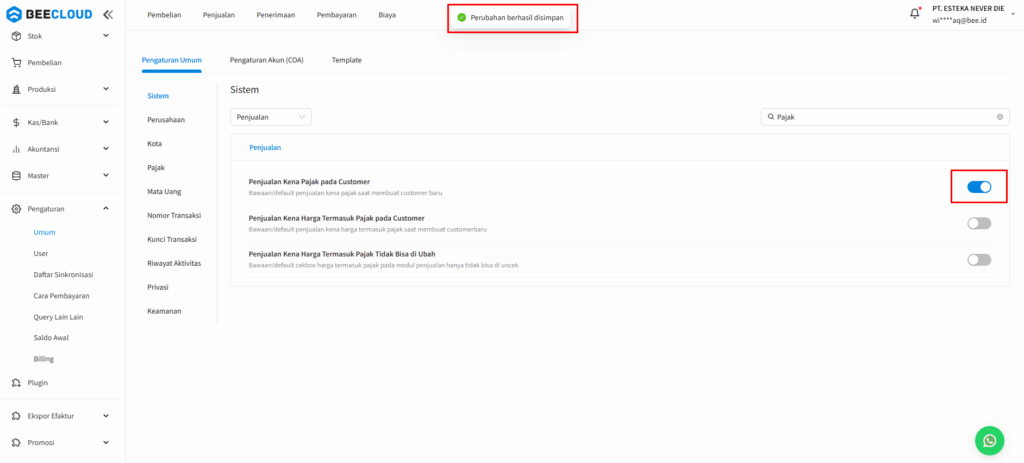Disable Penjualan Kena Pajak pada Customer
Screen dimensions: 1024x463
point(978,187)
